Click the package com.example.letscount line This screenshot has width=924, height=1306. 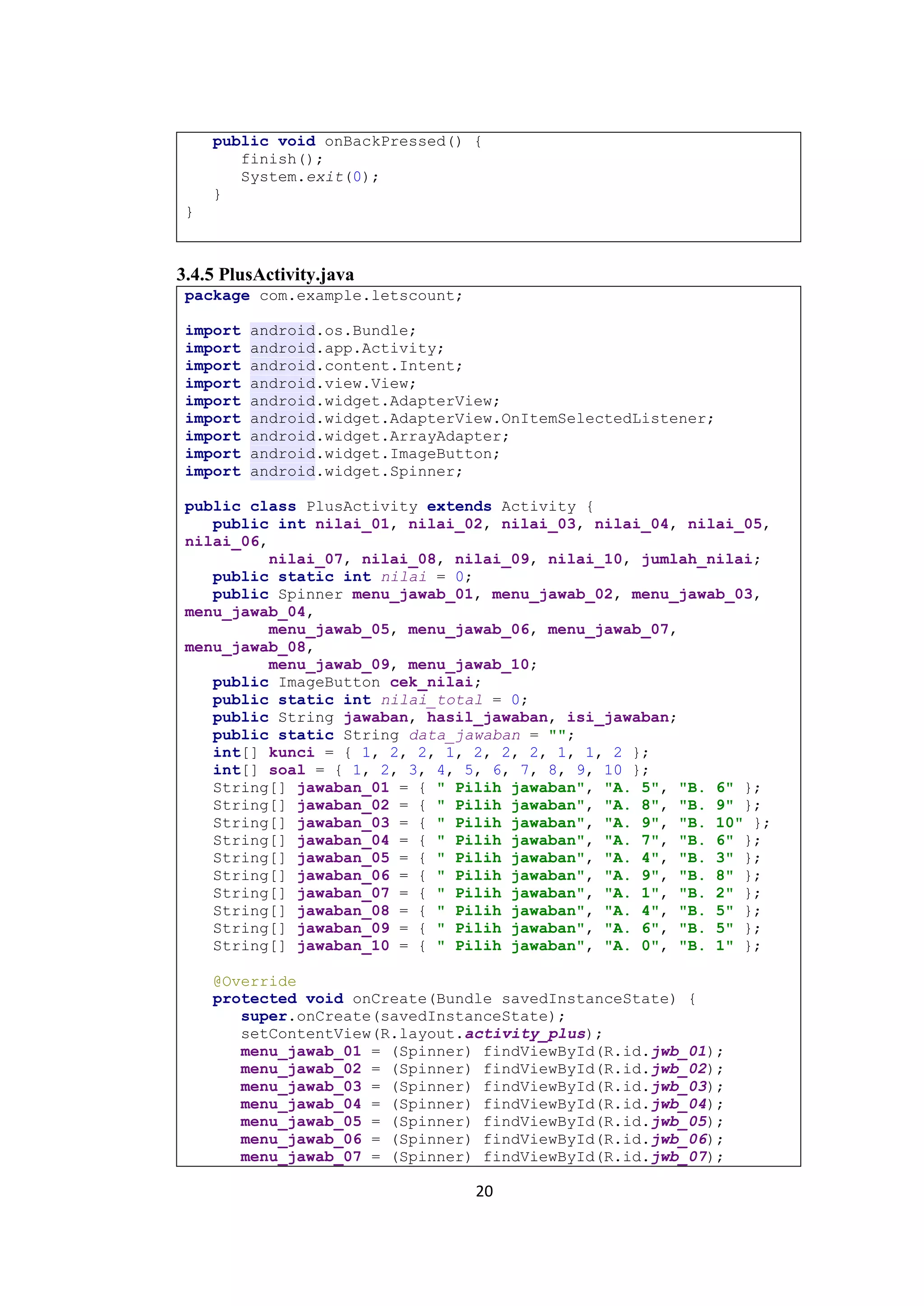coord(323,296)
